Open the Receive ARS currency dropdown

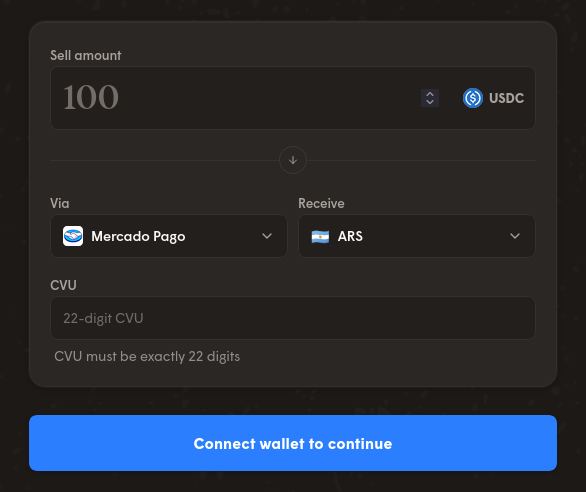click(x=417, y=236)
